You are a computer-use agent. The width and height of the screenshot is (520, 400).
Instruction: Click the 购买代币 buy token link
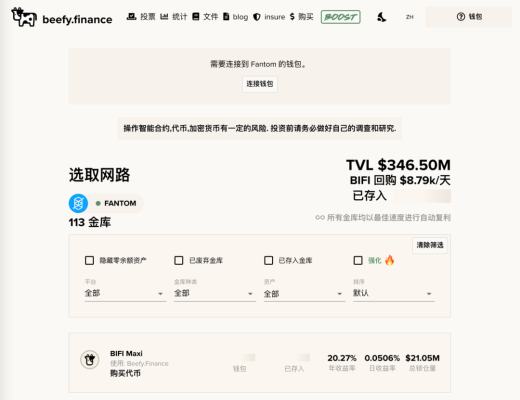(x=125, y=373)
